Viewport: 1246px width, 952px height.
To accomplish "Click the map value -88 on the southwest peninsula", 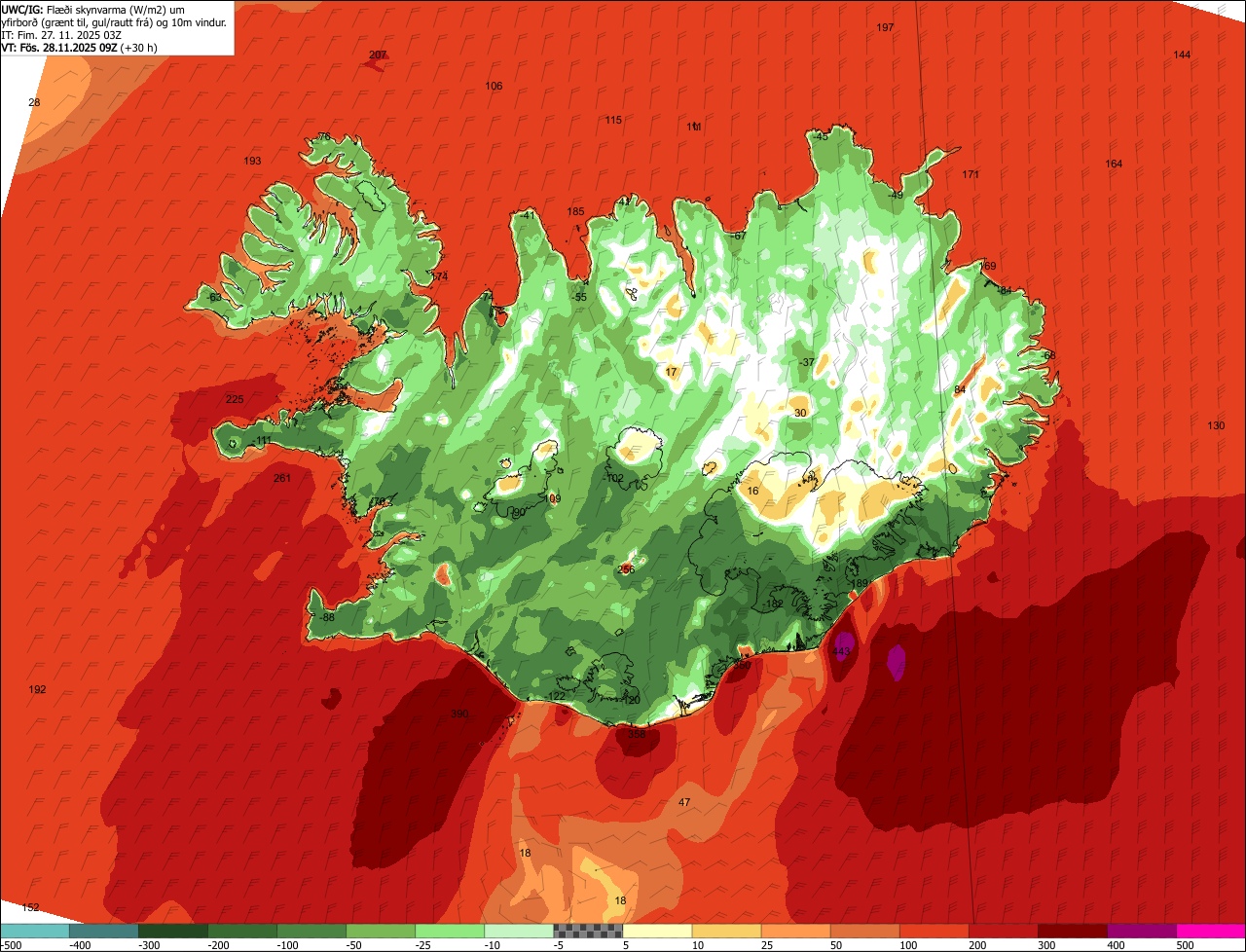I will 326,617.
